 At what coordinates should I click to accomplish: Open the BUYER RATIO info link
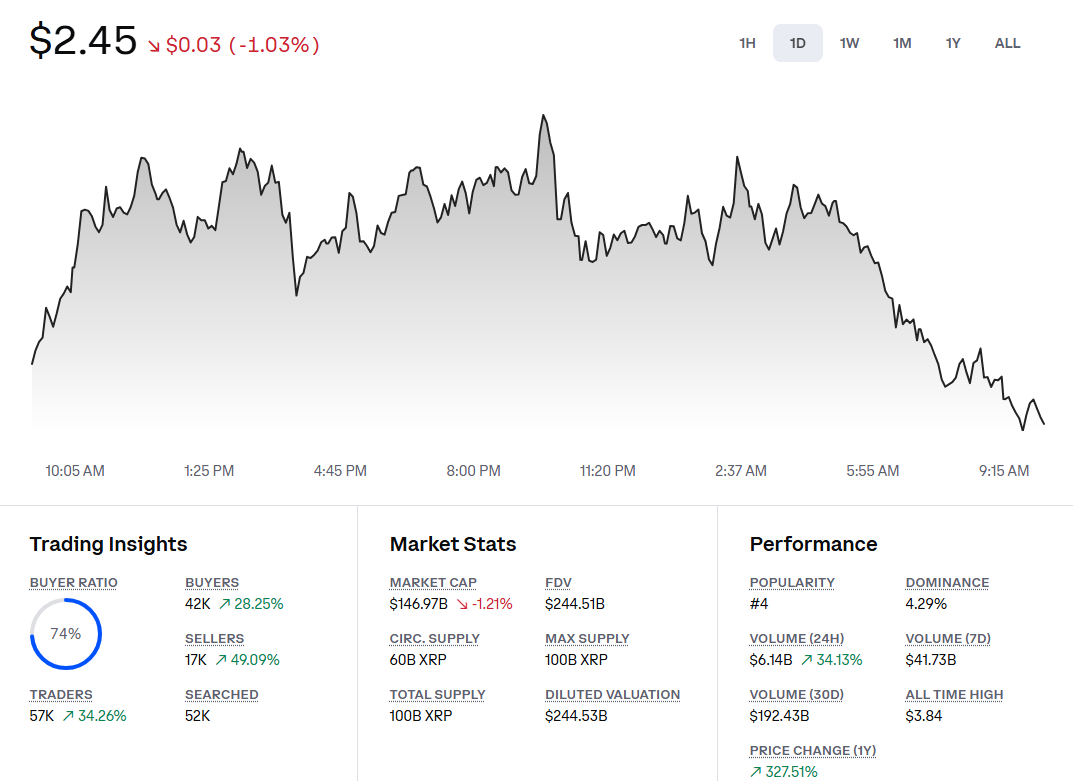point(73,582)
